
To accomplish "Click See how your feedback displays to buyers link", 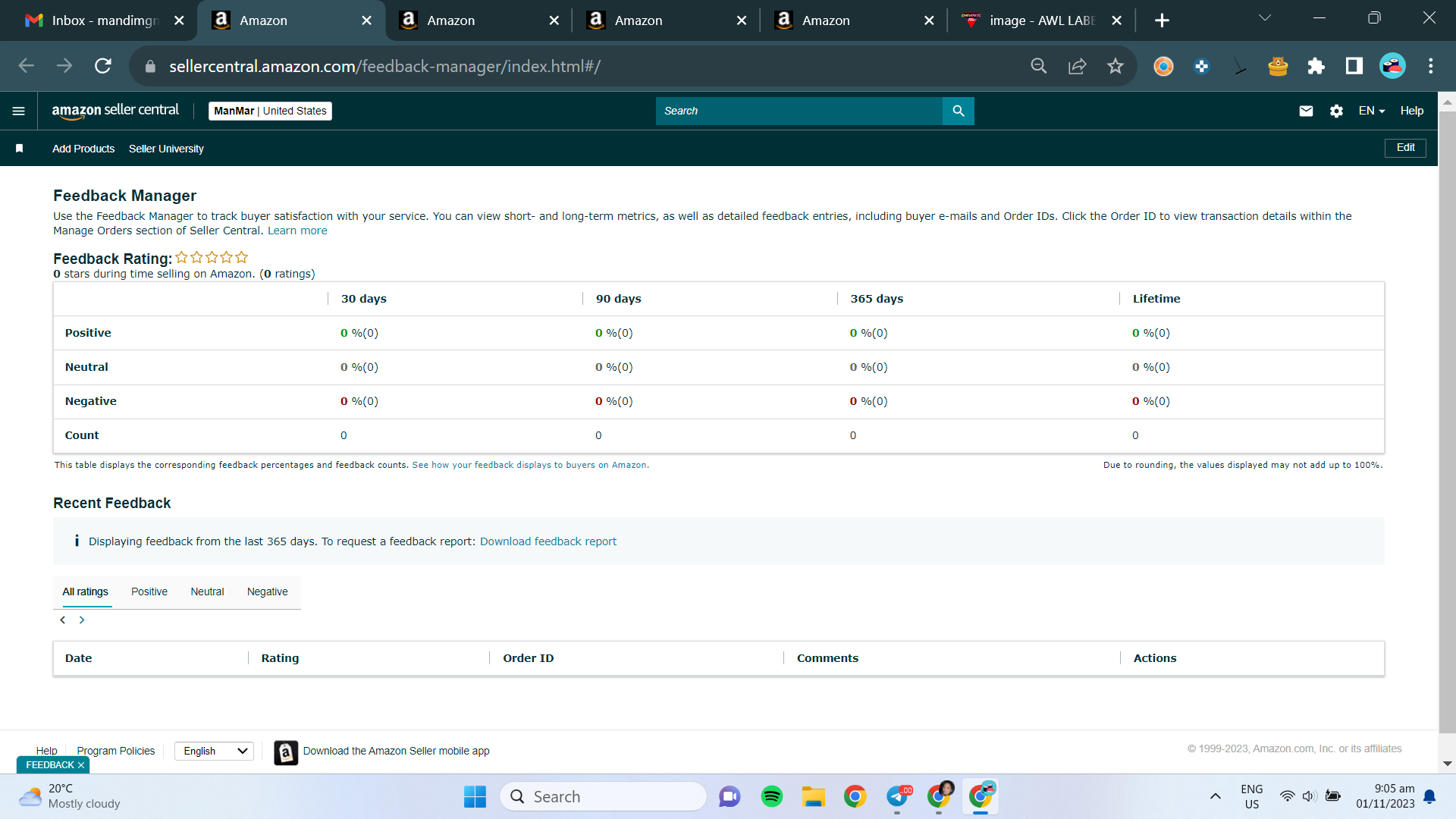I will click(x=529, y=465).
